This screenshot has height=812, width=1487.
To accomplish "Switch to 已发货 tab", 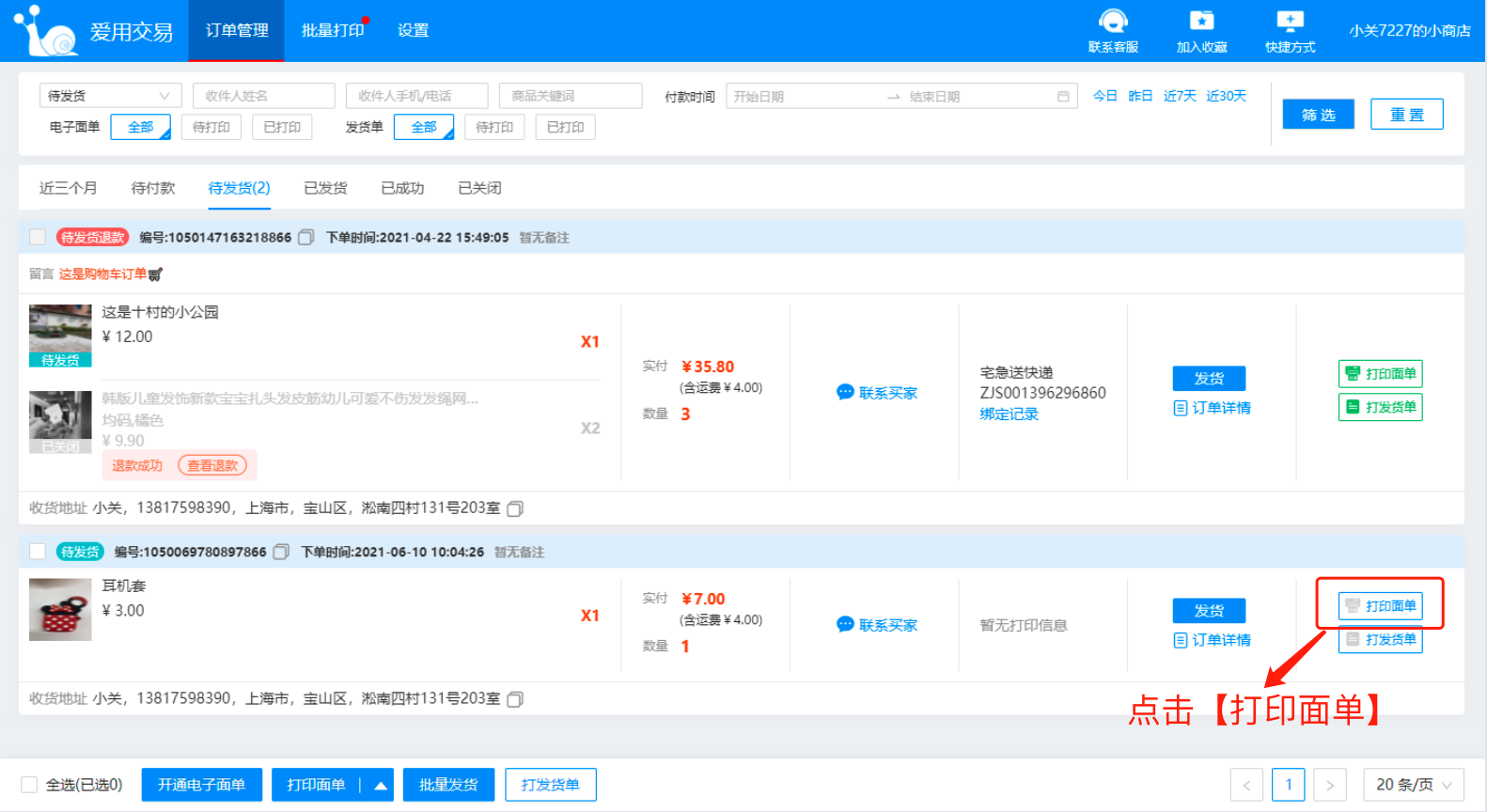I will (x=325, y=188).
